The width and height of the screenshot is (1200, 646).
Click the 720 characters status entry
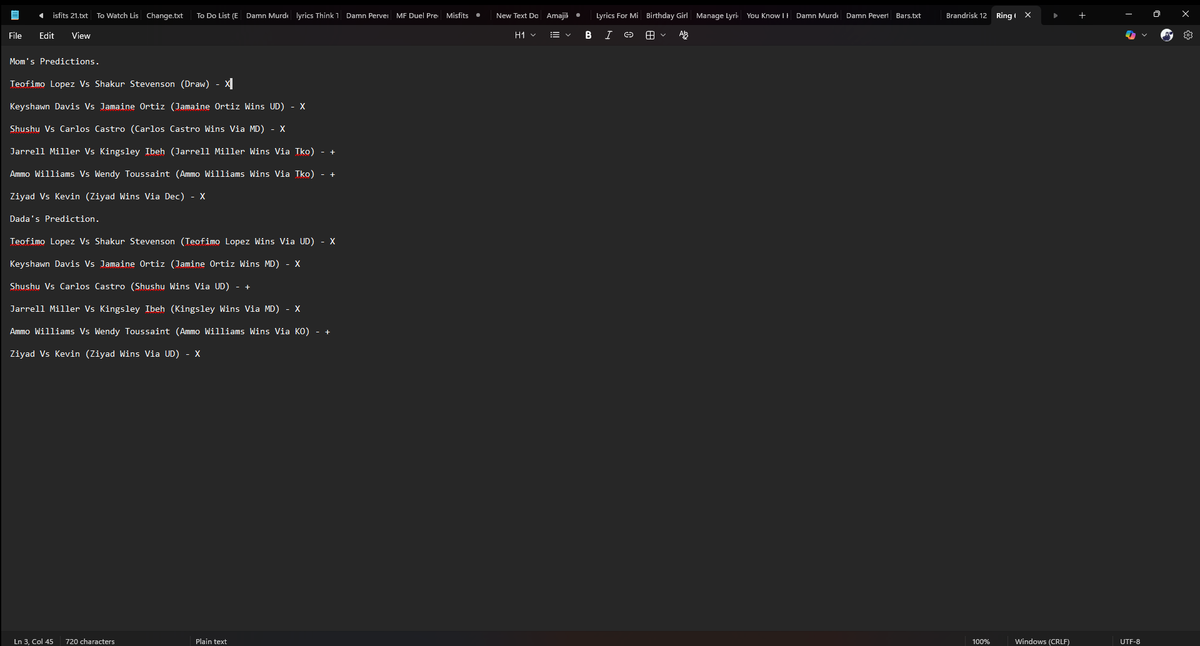[x=90, y=641]
